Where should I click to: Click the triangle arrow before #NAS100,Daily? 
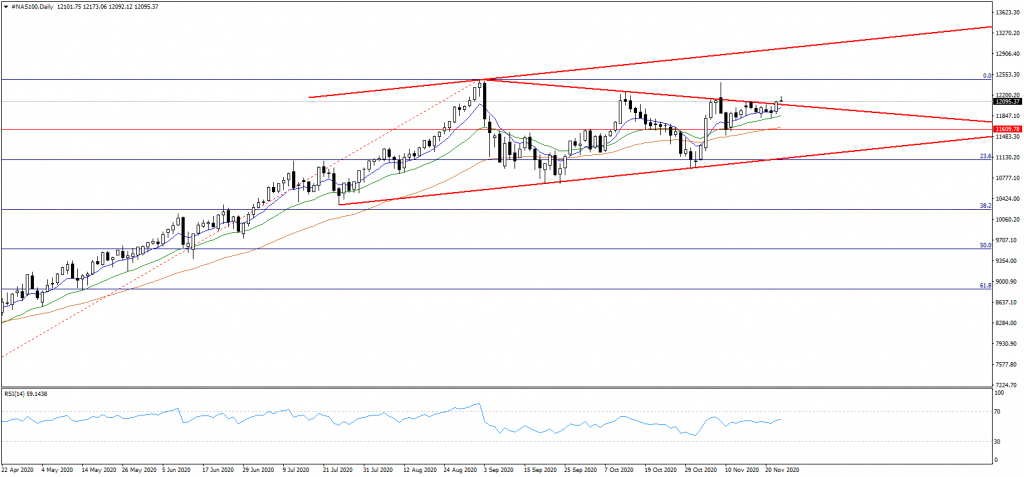(4, 5)
